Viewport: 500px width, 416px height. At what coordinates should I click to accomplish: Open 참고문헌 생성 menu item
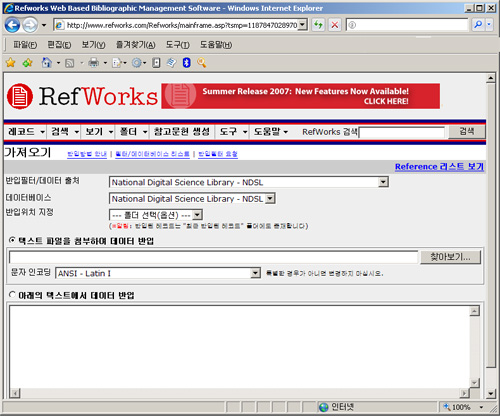(x=182, y=132)
